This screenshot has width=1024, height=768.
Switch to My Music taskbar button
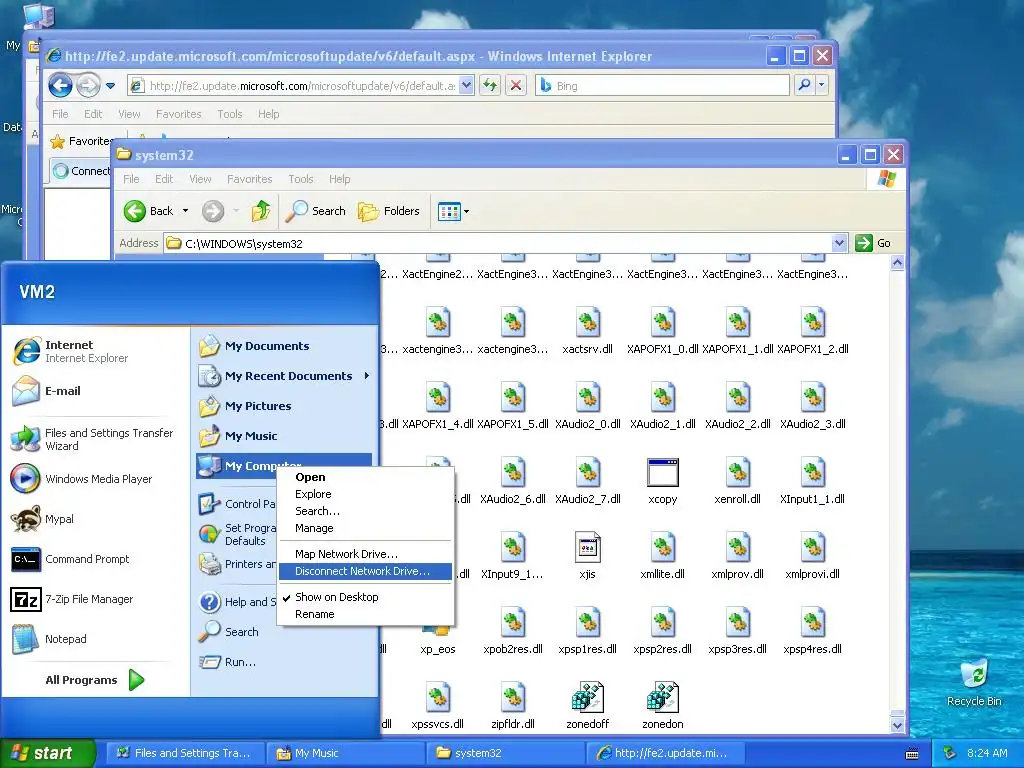pyautogui.click(x=345, y=753)
